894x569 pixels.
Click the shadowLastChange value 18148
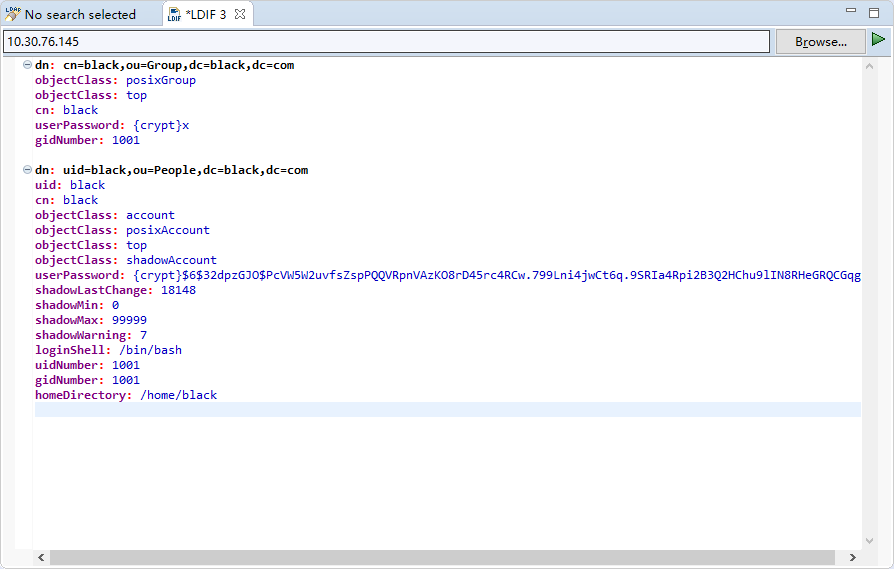point(178,290)
